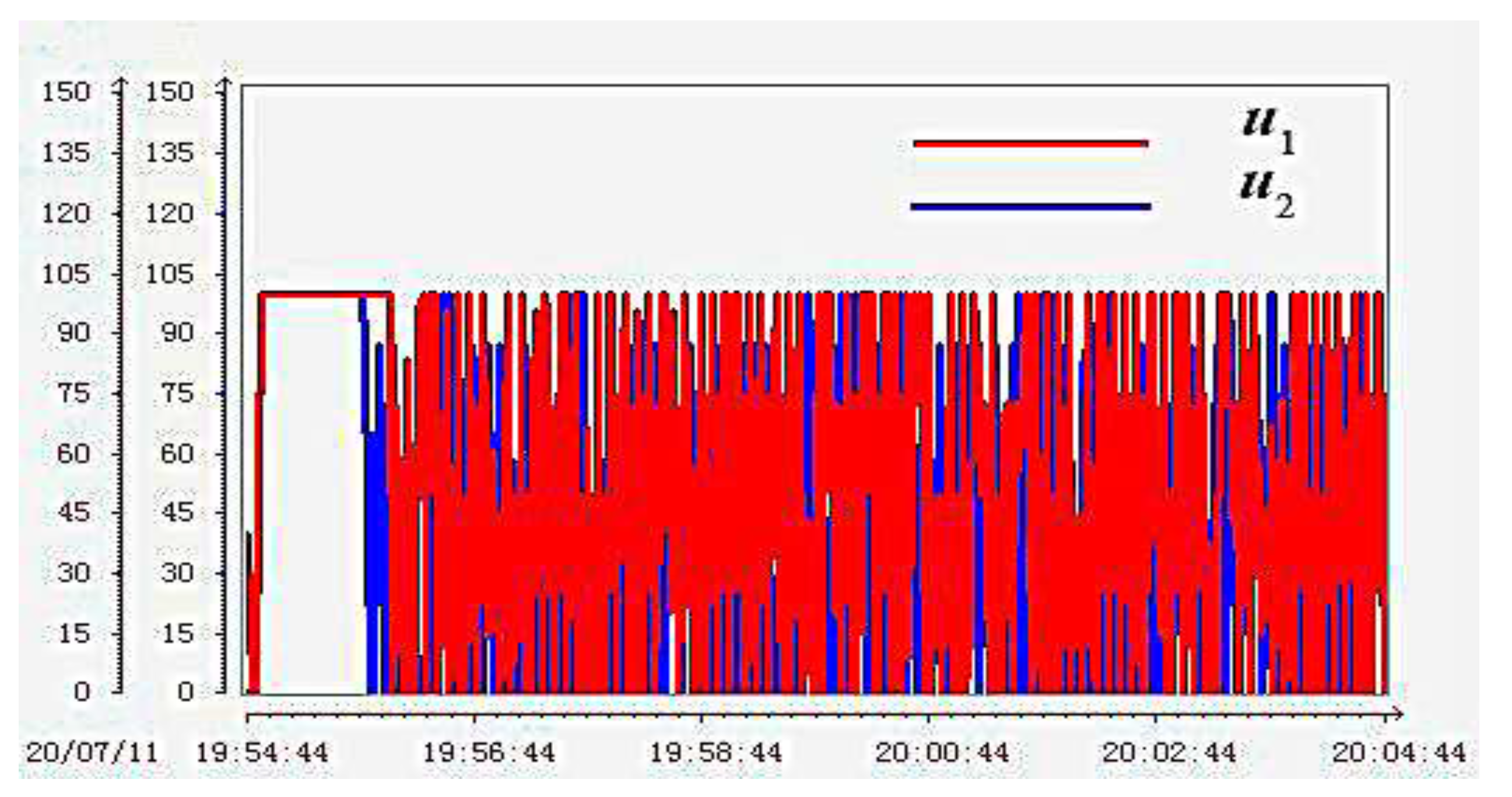Click the 20:04:44 time axis label

(x=1398, y=752)
